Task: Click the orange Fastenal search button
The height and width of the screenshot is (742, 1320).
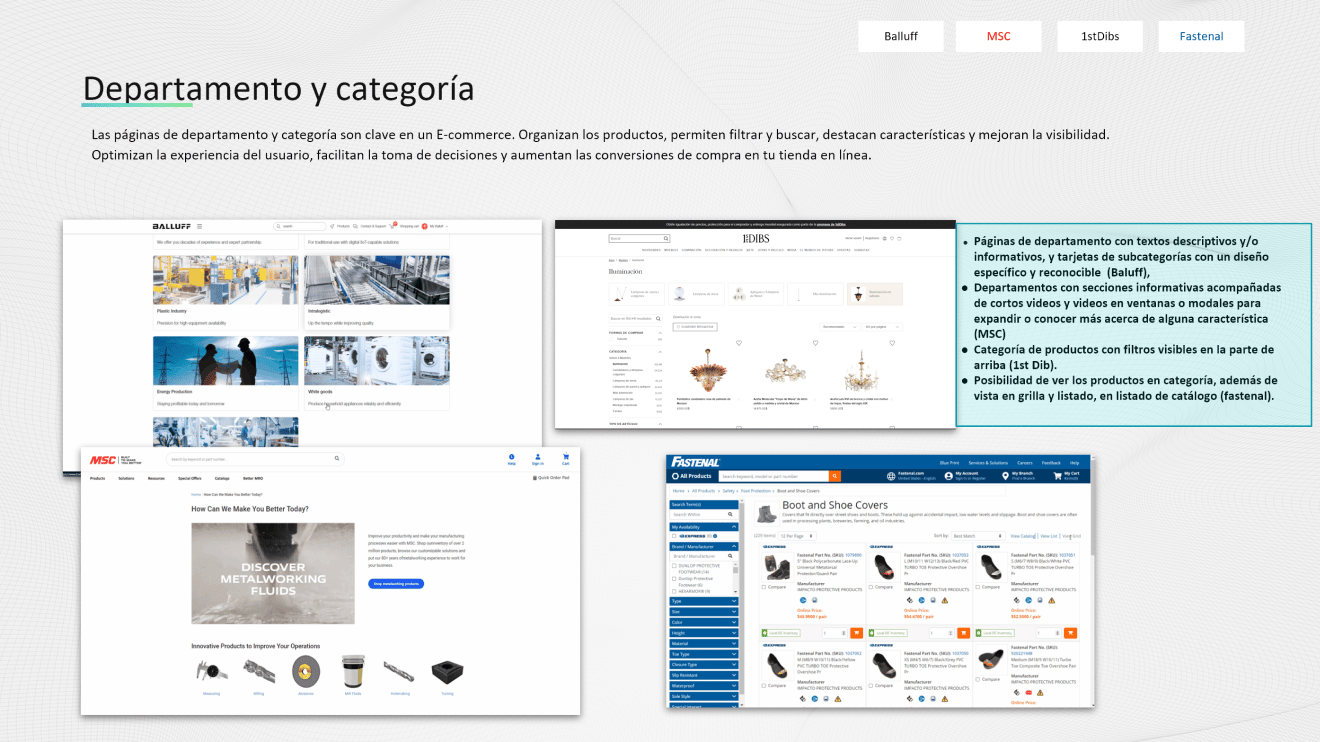Action: tap(834, 476)
